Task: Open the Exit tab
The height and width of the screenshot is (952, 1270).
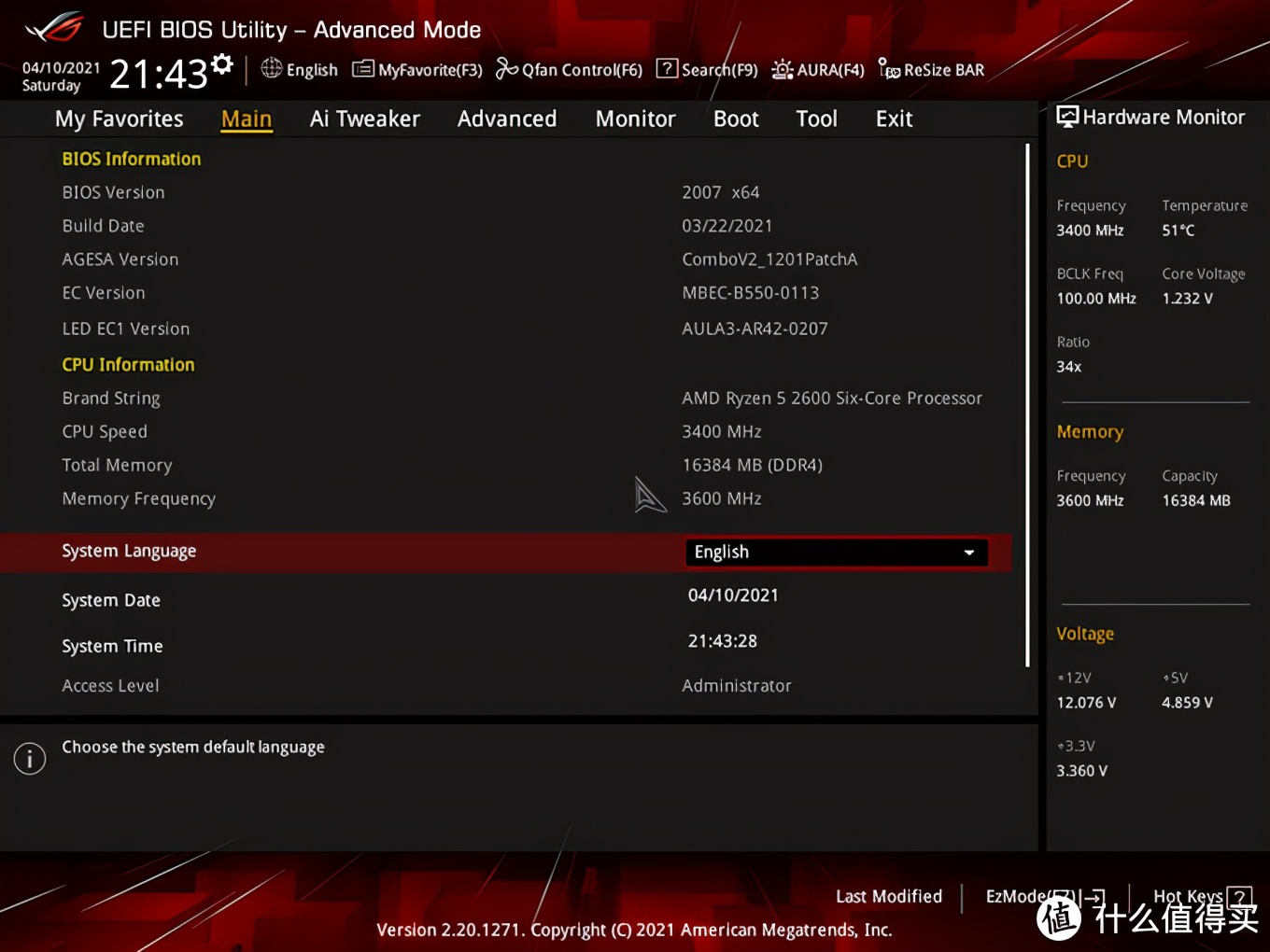Action: click(x=894, y=119)
